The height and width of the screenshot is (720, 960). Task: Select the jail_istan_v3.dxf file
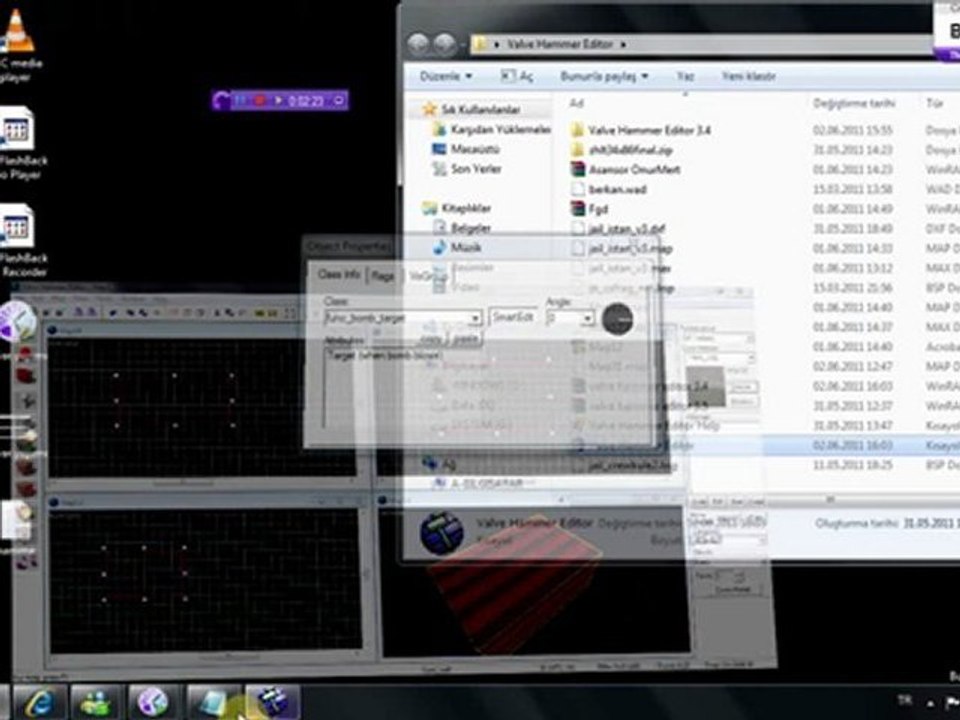pyautogui.click(x=618, y=228)
